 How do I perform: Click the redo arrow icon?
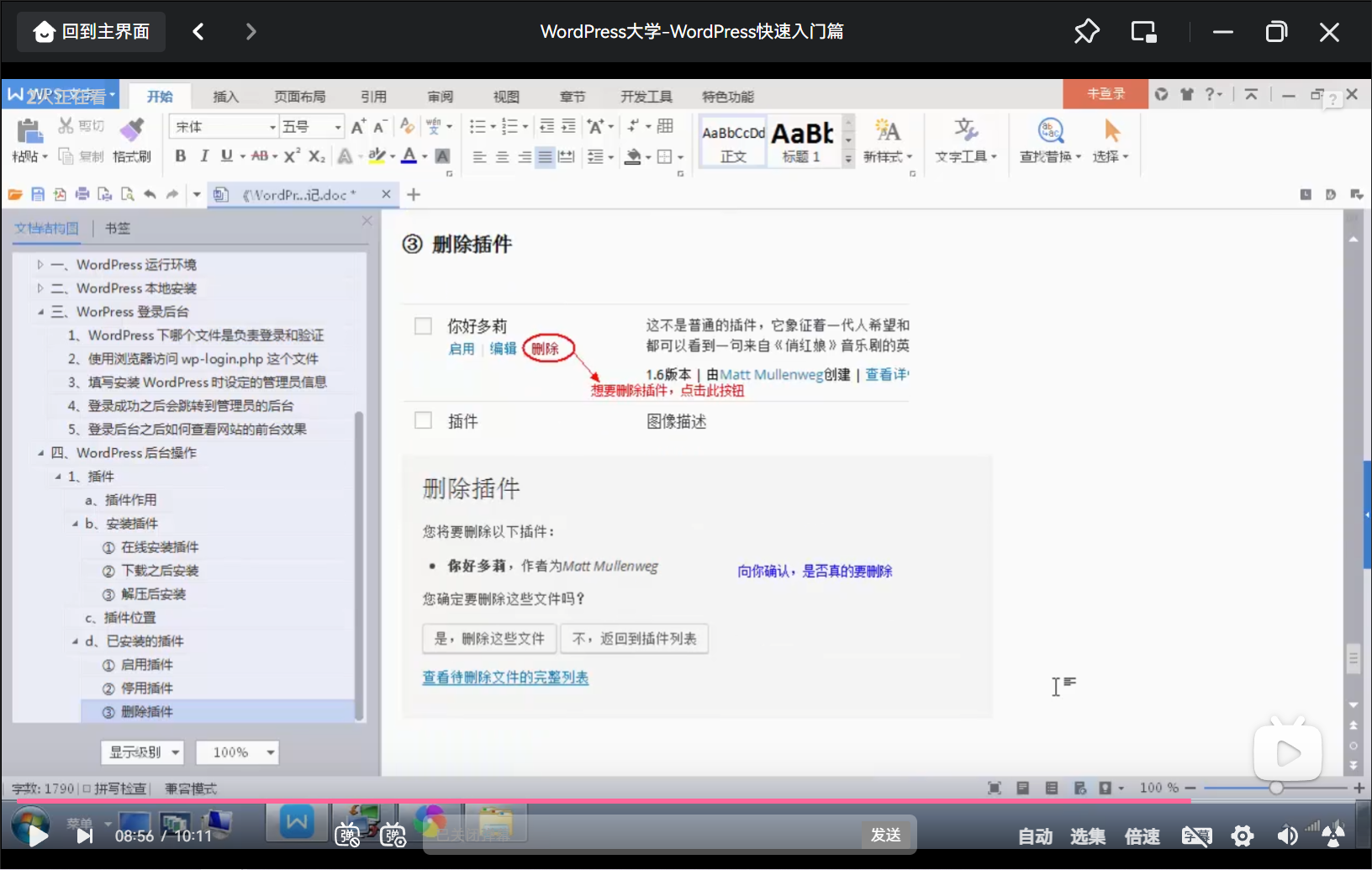pos(172,195)
